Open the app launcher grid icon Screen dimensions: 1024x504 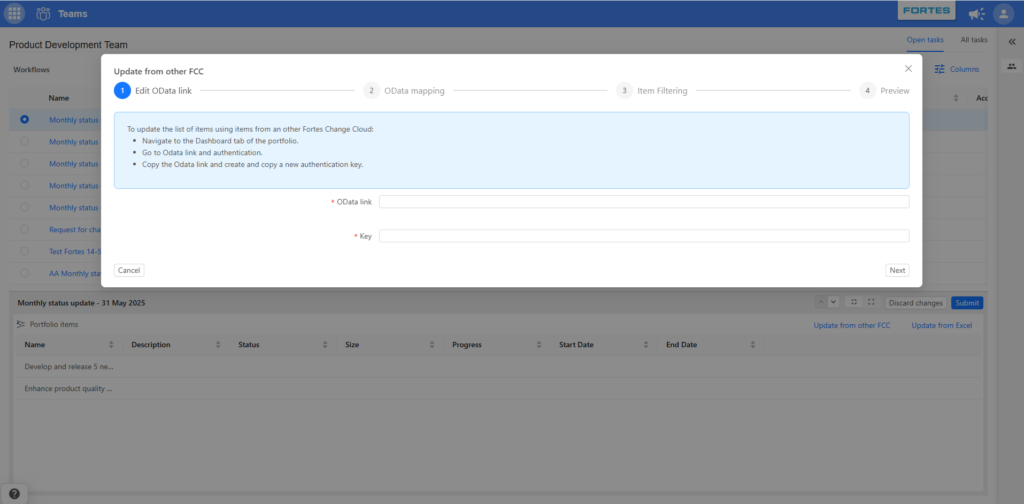[x=14, y=13]
